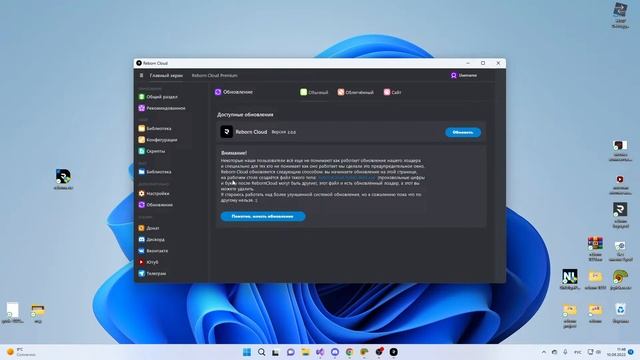
Task: Click the version label next to Reborn Cloud
Action: [x=284, y=132]
